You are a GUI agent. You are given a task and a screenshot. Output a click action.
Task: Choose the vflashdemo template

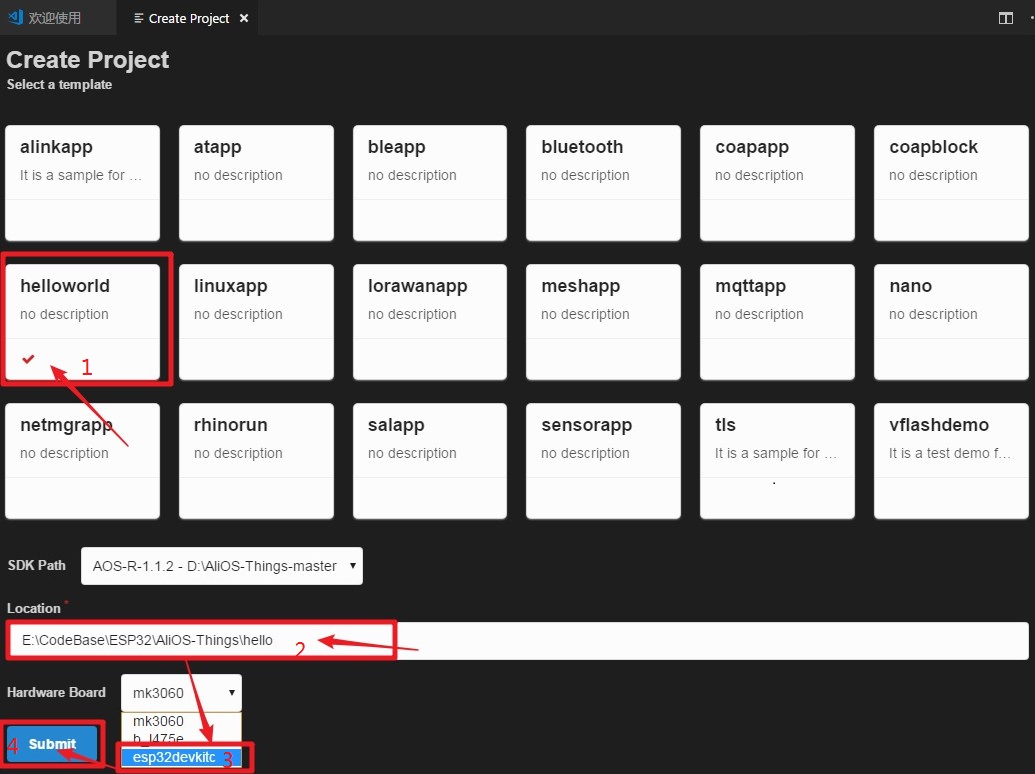pyautogui.click(x=951, y=461)
